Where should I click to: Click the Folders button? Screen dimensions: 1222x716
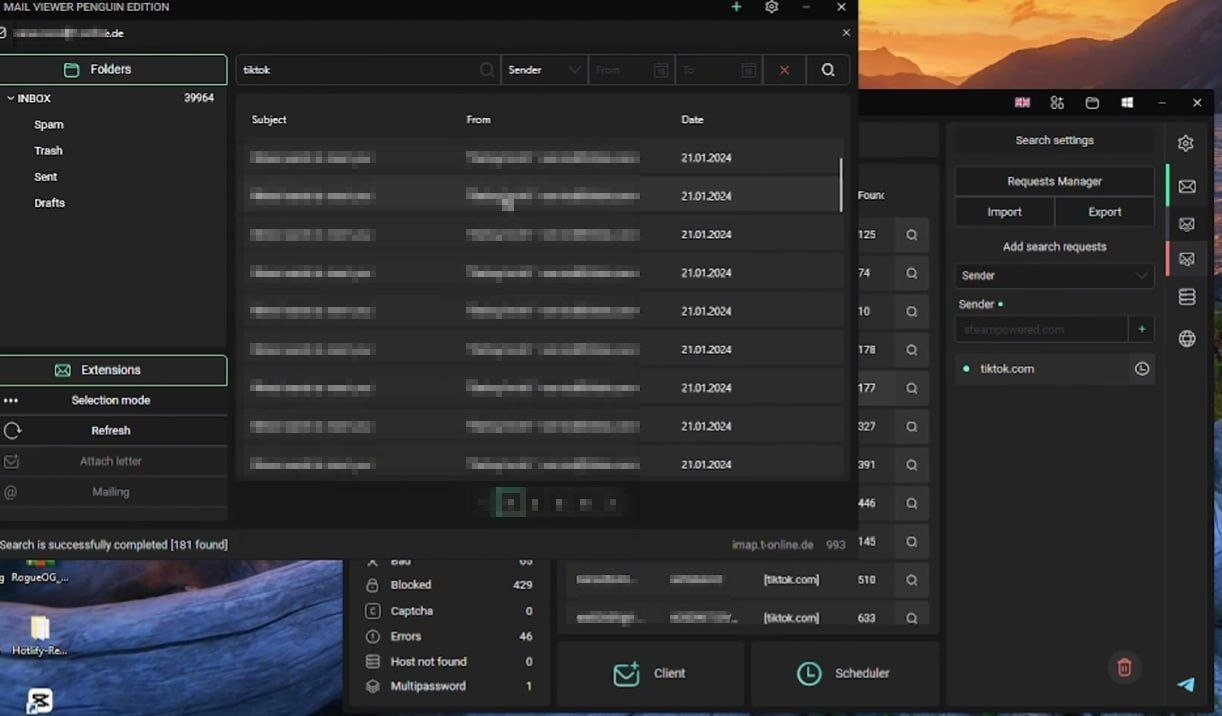tap(113, 69)
